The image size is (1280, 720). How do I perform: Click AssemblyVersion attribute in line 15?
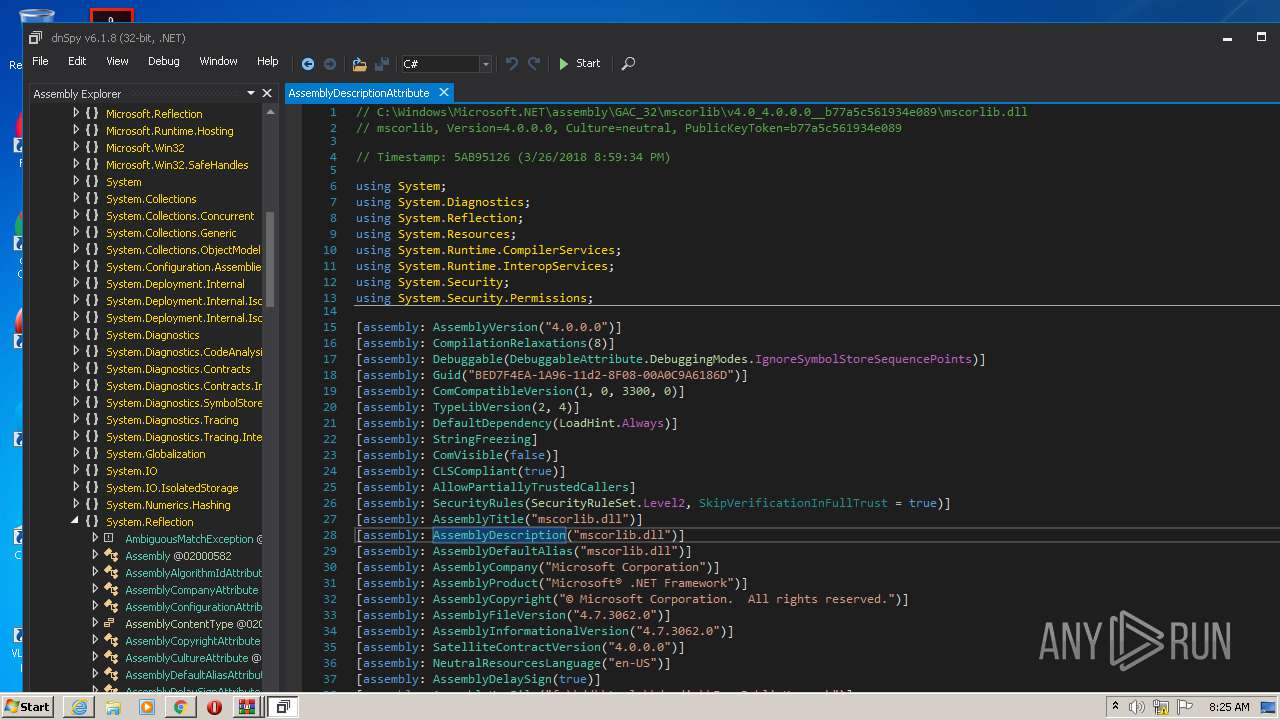pyautogui.click(x=485, y=327)
